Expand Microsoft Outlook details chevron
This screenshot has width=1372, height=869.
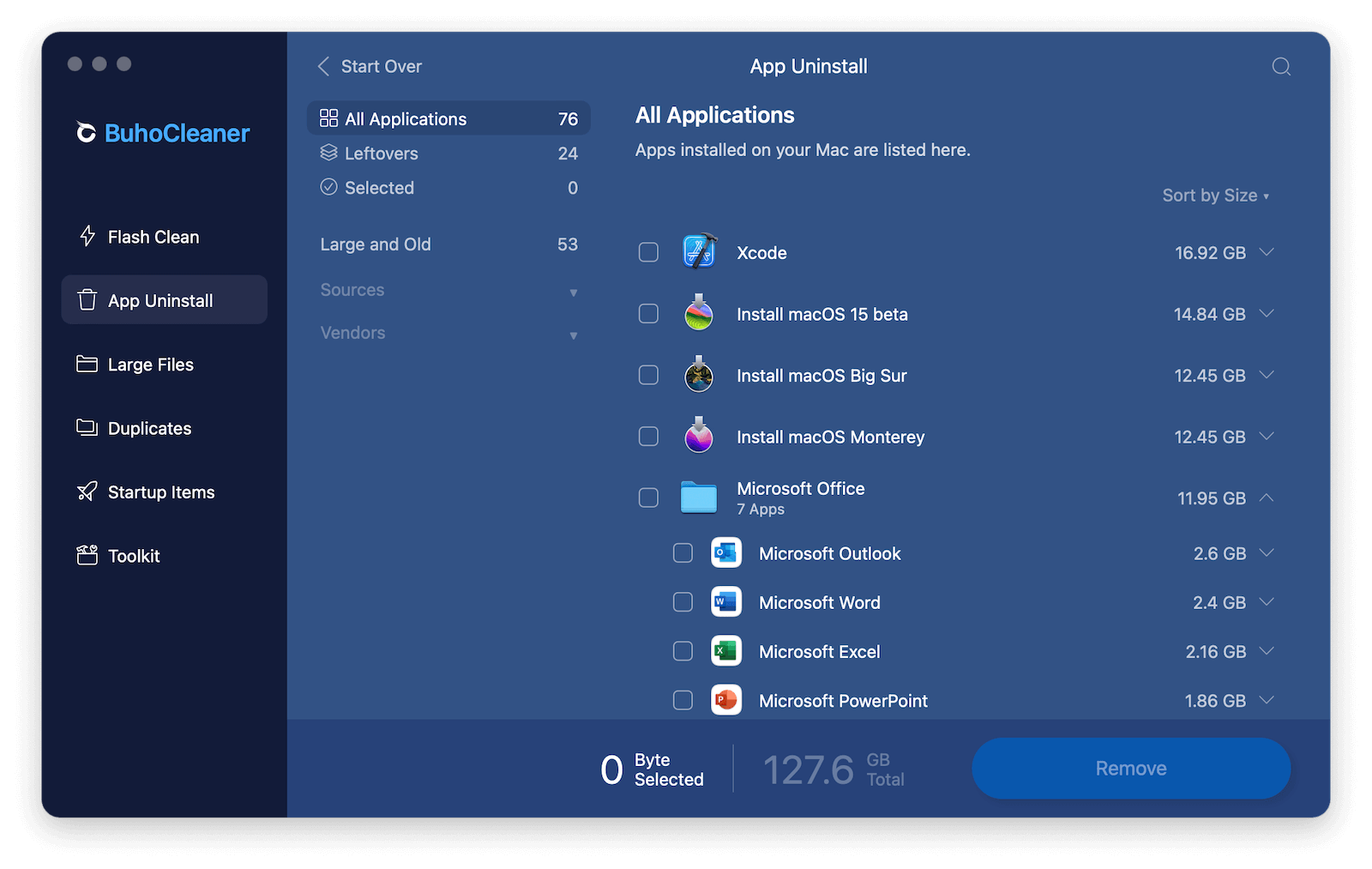(1267, 553)
